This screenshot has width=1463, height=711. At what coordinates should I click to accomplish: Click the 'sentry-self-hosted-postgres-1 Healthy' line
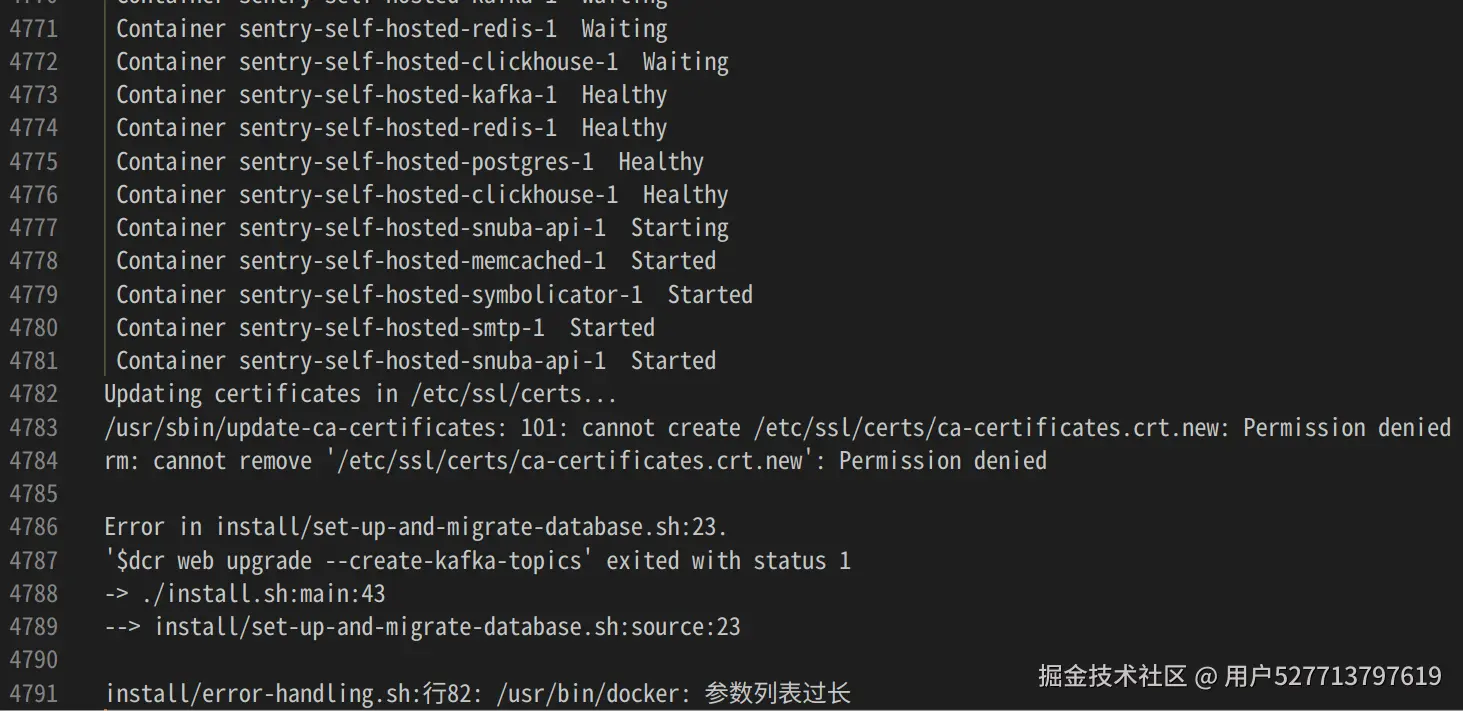[410, 162]
